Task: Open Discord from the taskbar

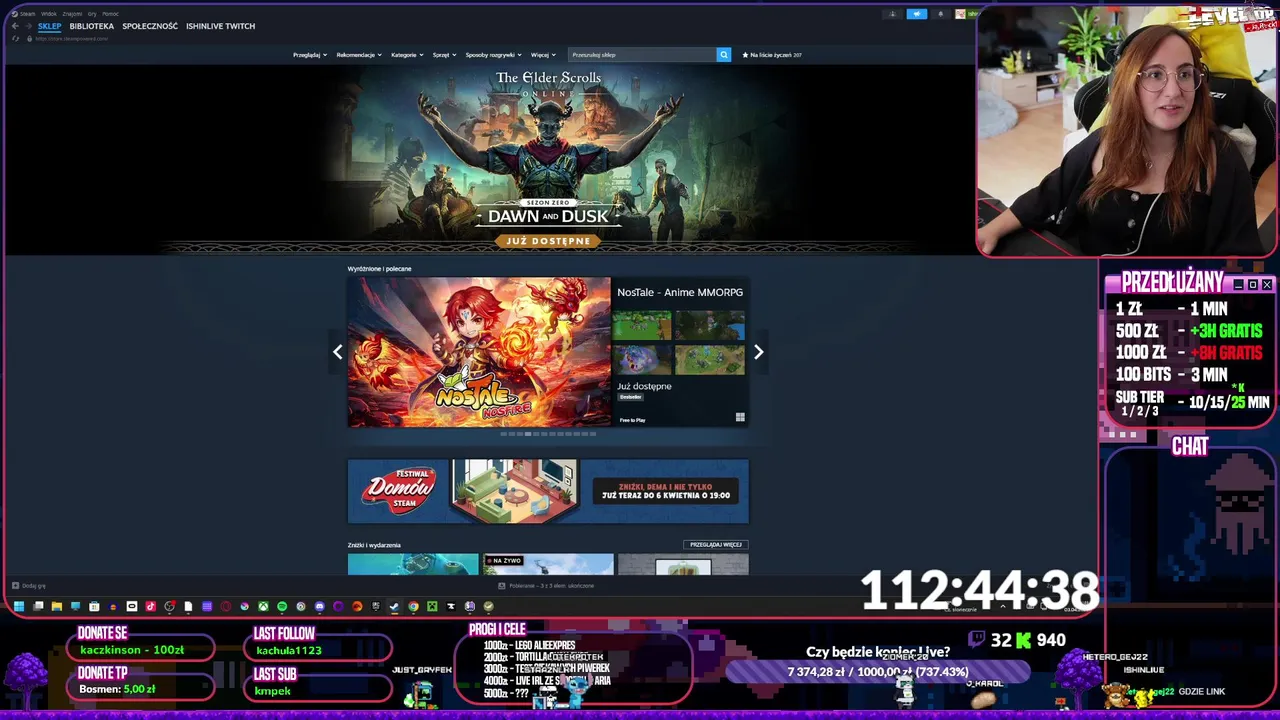Action: coord(319,606)
